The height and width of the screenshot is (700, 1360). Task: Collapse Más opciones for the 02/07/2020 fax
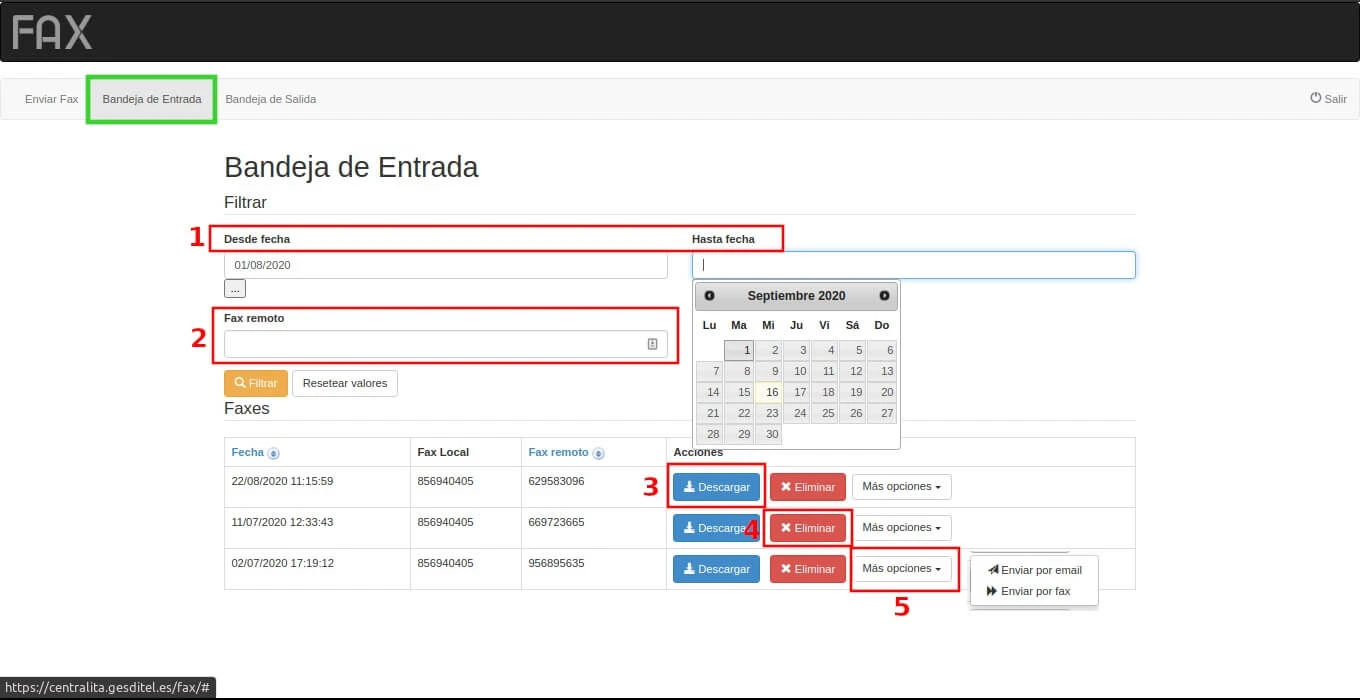coord(901,569)
